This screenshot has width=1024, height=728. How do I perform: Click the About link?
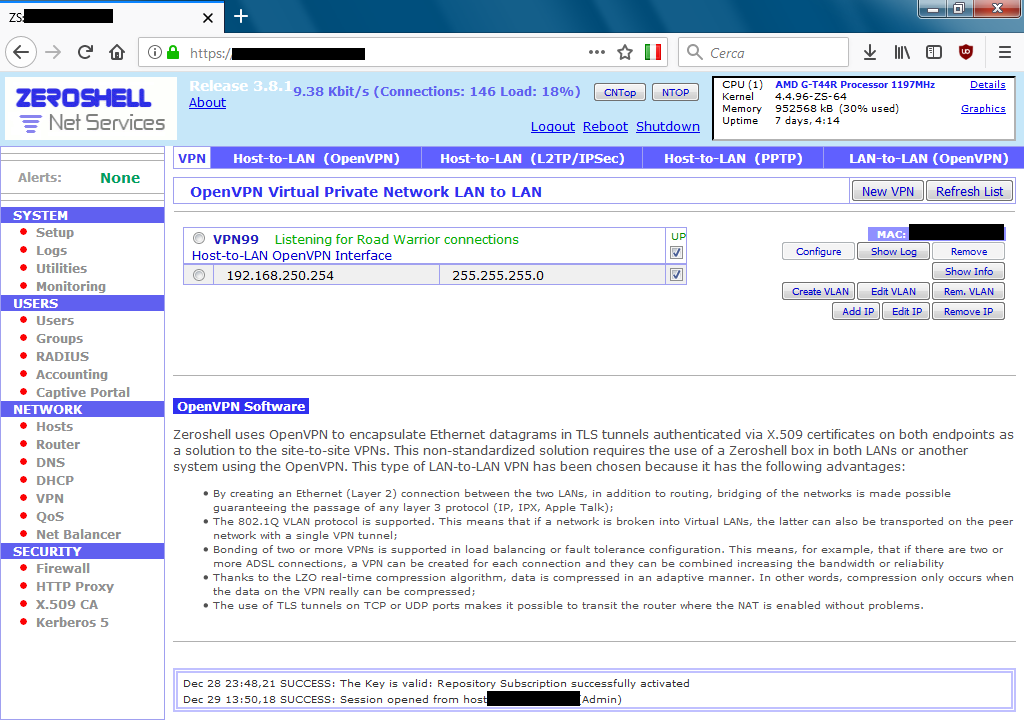coord(207,103)
